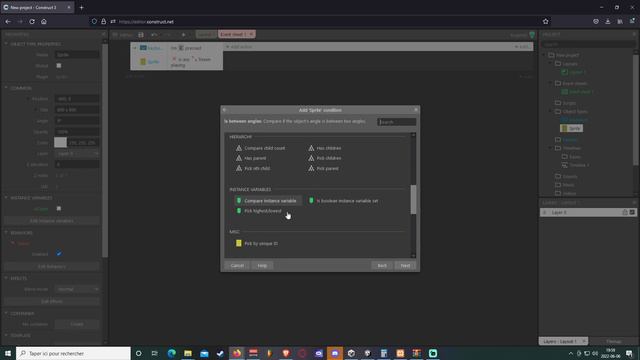This screenshot has width=640, height=360.
Task: Click the Save icon in editor toolbar
Action: [141, 35]
